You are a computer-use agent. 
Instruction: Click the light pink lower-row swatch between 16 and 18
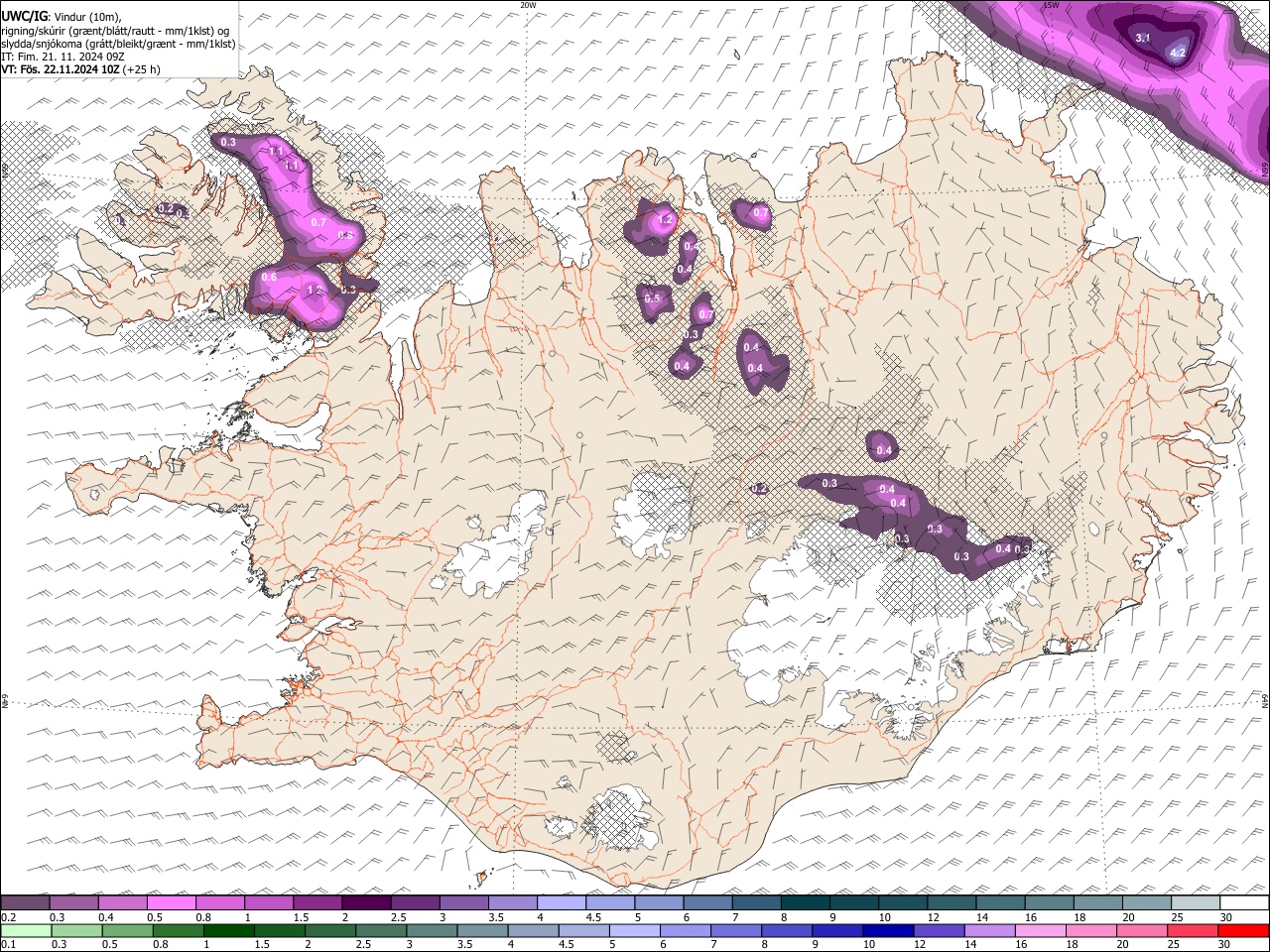(1041, 930)
